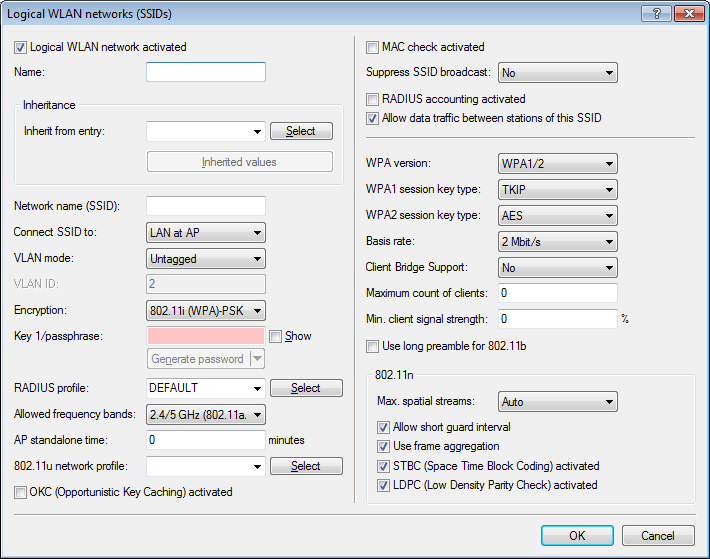Screen dimensions: 710x559
Task: Click Select next to Inherit from entry
Action: 300,131
